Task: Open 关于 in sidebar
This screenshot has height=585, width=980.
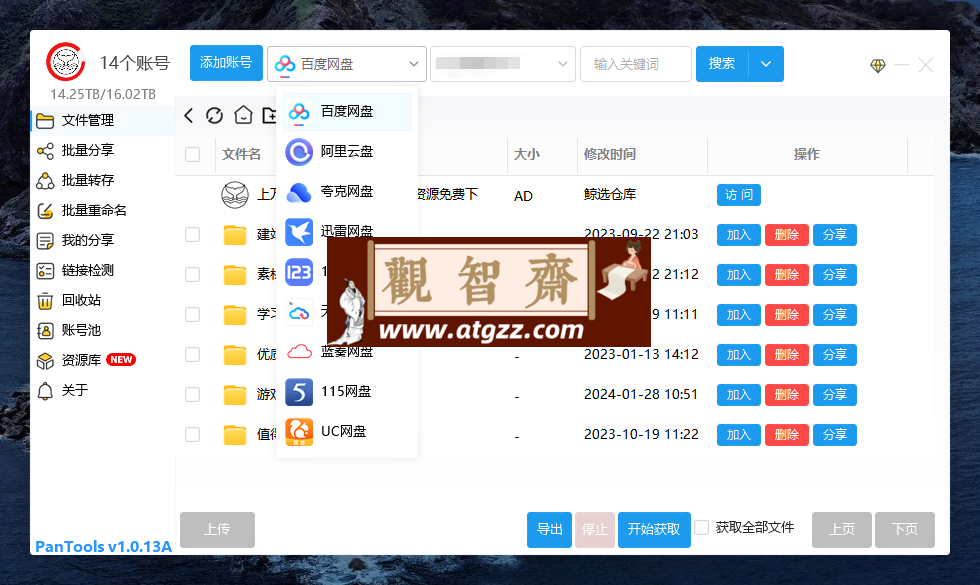Action: [102, 391]
